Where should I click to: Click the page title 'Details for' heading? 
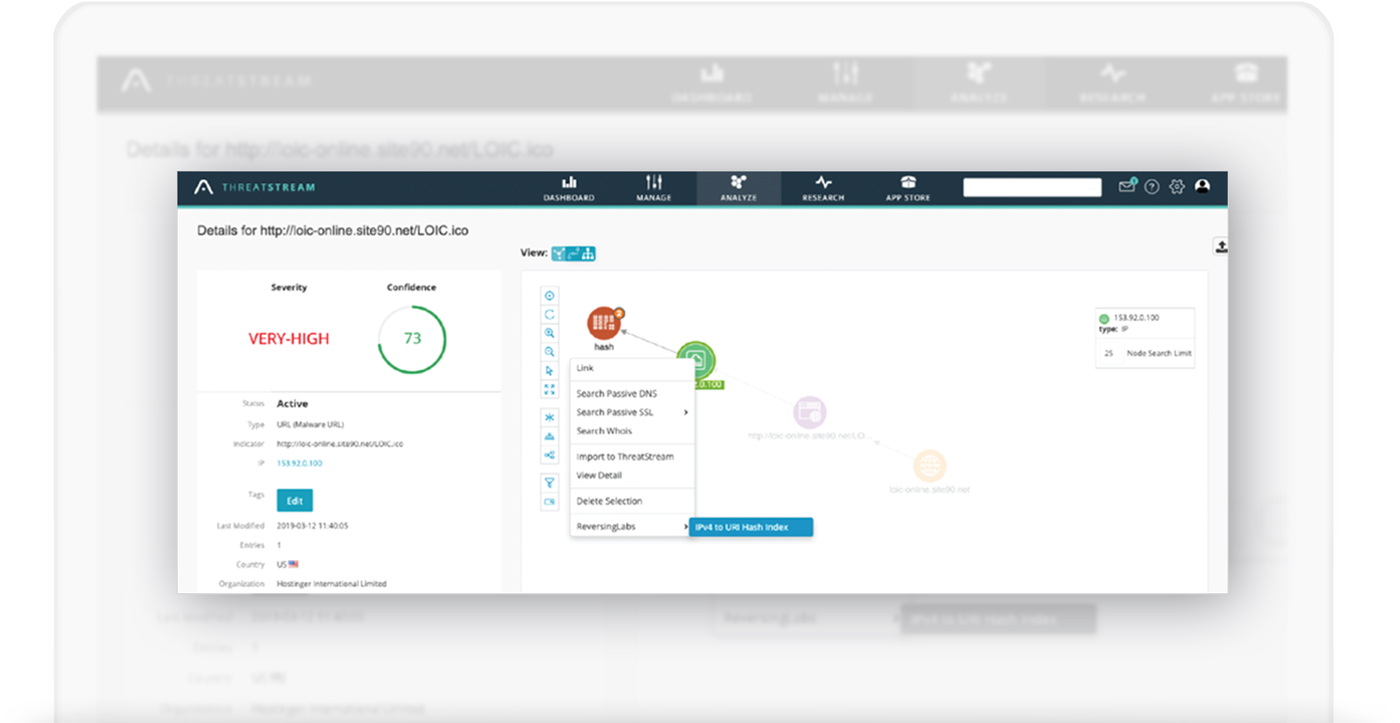(x=333, y=230)
